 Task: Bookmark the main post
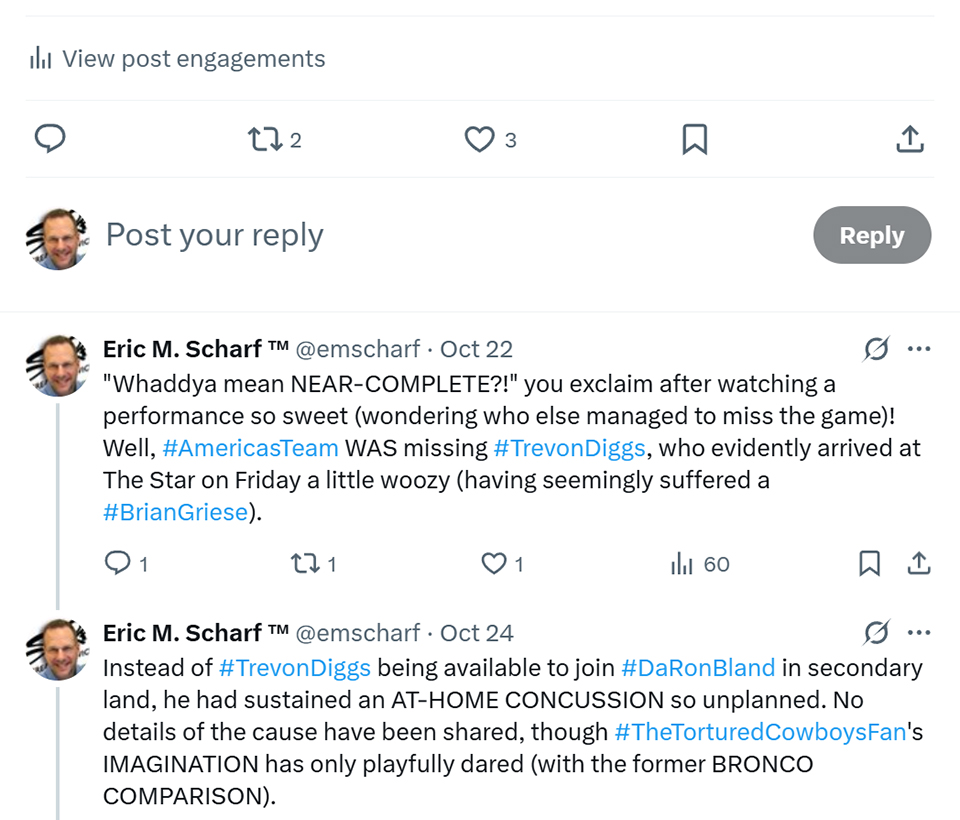tap(694, 139)
